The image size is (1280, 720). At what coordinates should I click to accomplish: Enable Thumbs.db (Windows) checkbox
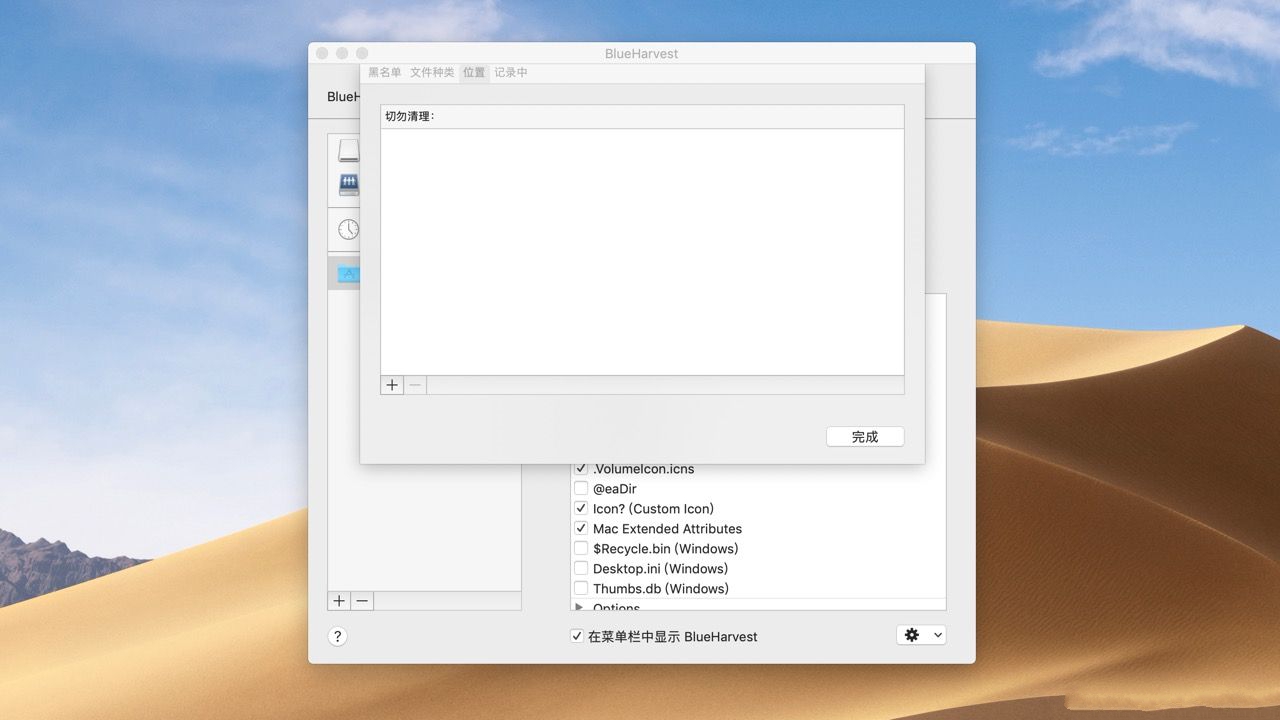click(581, 588)
